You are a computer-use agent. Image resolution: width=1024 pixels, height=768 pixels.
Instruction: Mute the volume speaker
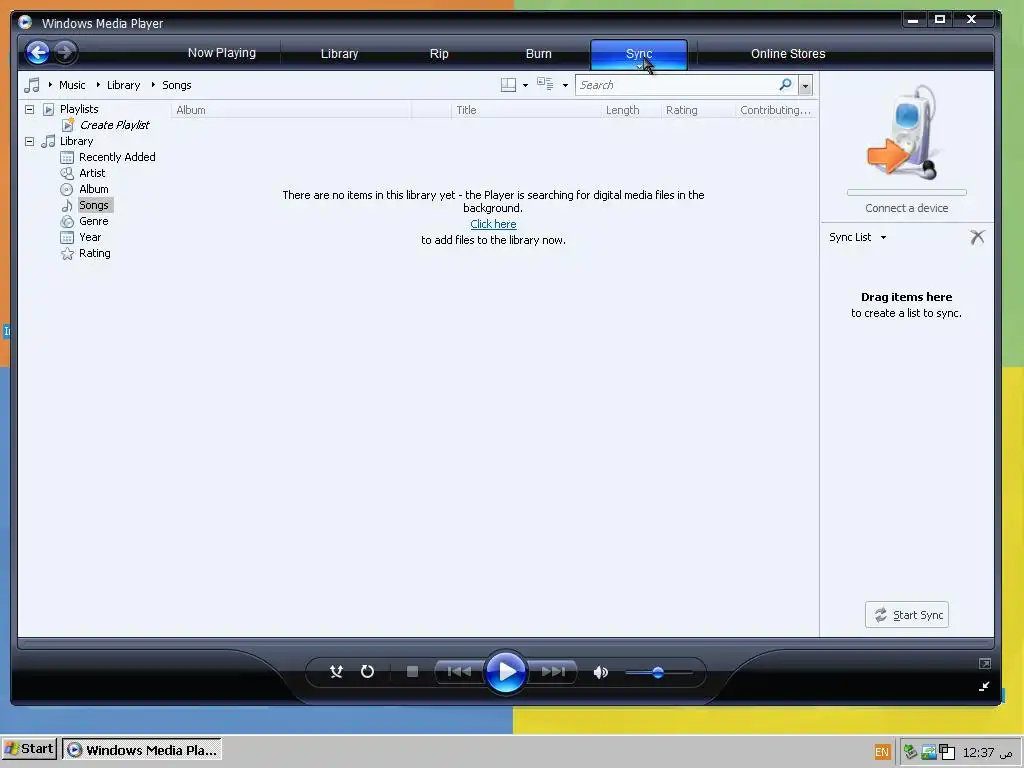point(600,672)
